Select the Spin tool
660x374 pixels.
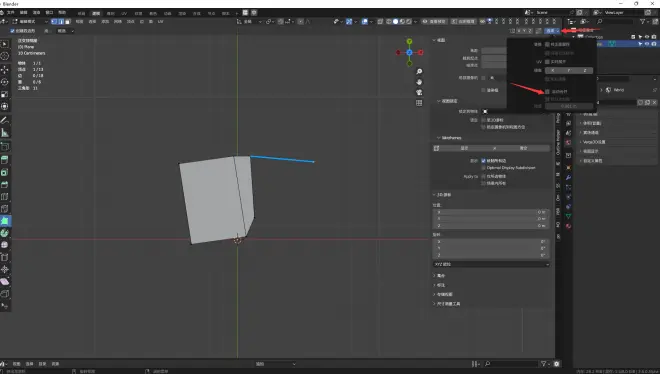(5, 233)
